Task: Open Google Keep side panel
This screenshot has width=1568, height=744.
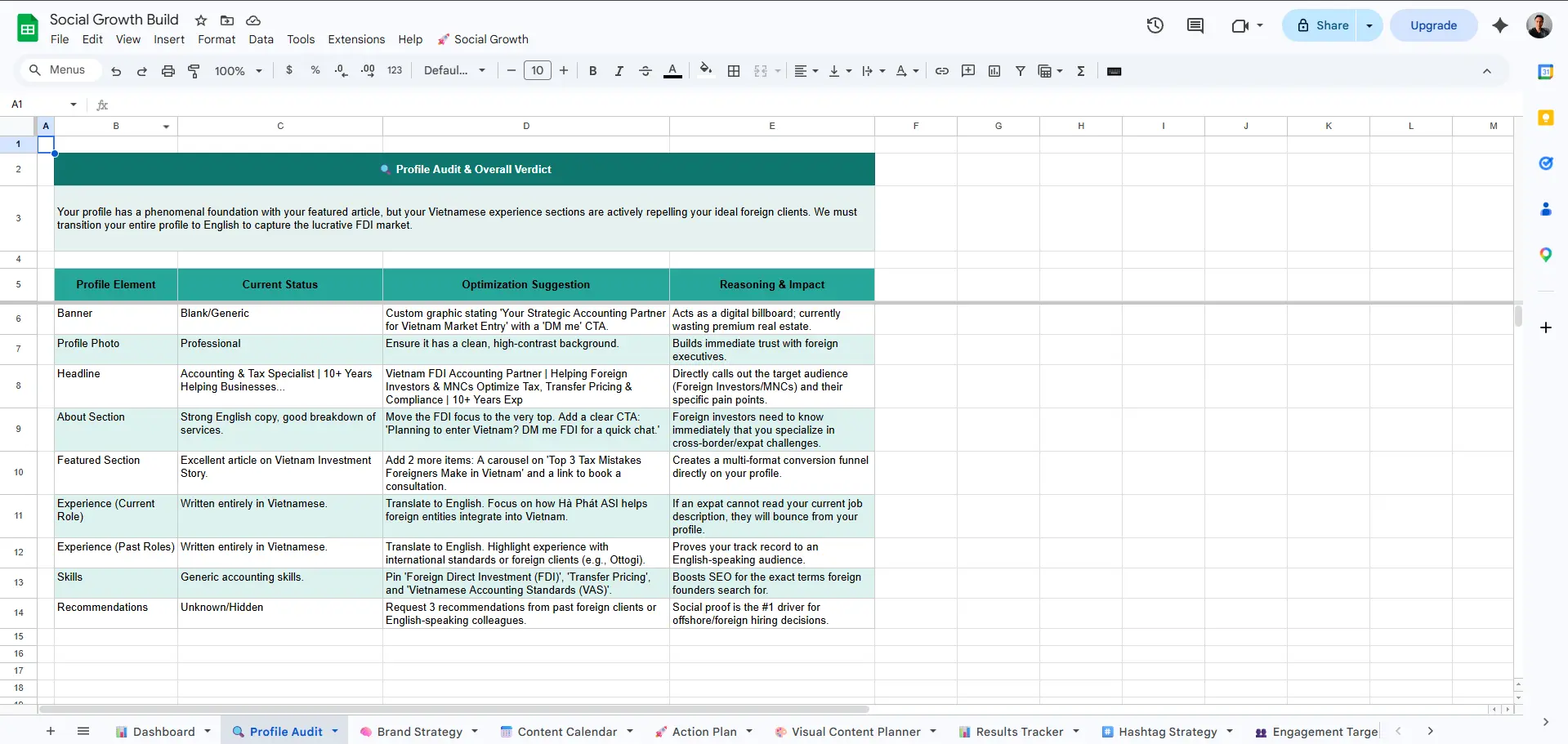Action: (x=1546, y=118)
